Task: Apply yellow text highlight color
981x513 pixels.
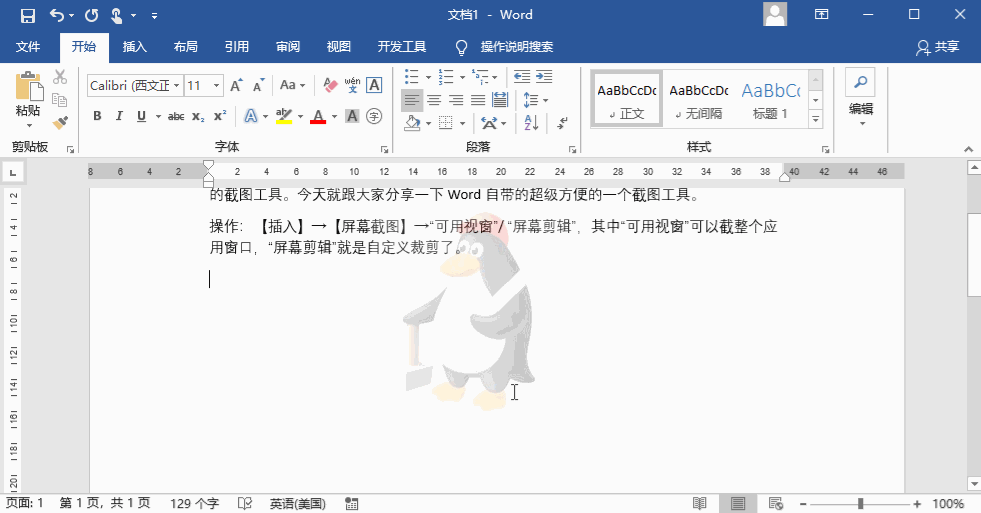Action: pyautogui.click(x=284, y=116)
